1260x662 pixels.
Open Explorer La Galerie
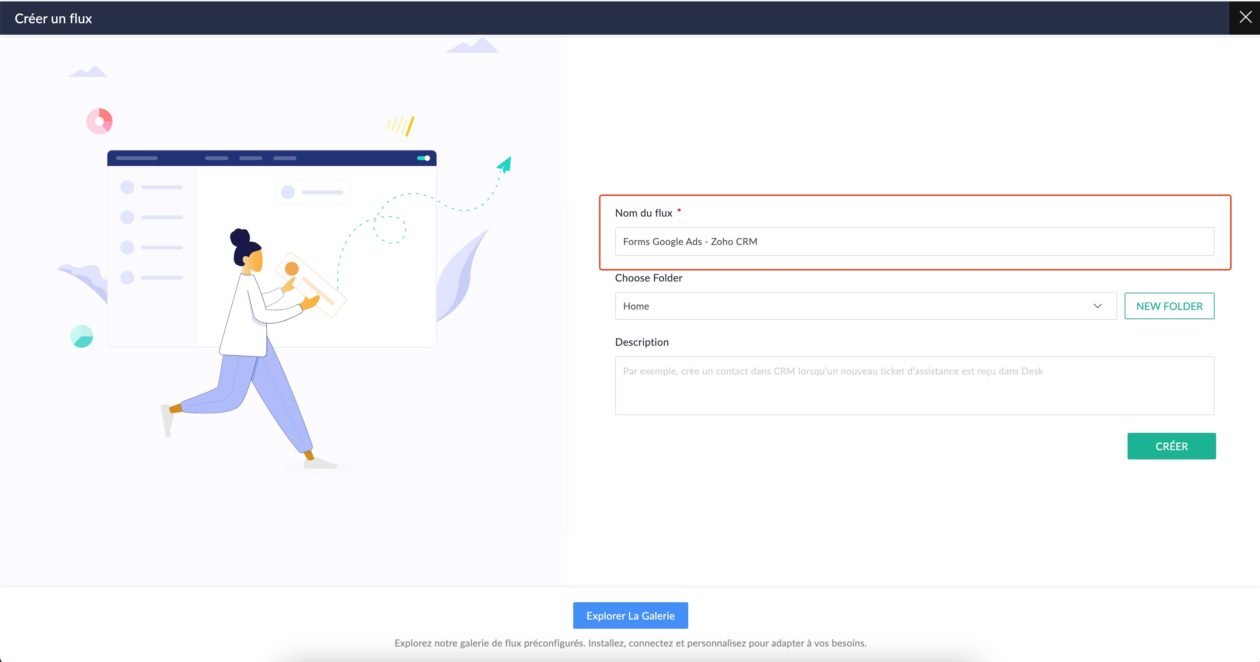coord(630,615)
